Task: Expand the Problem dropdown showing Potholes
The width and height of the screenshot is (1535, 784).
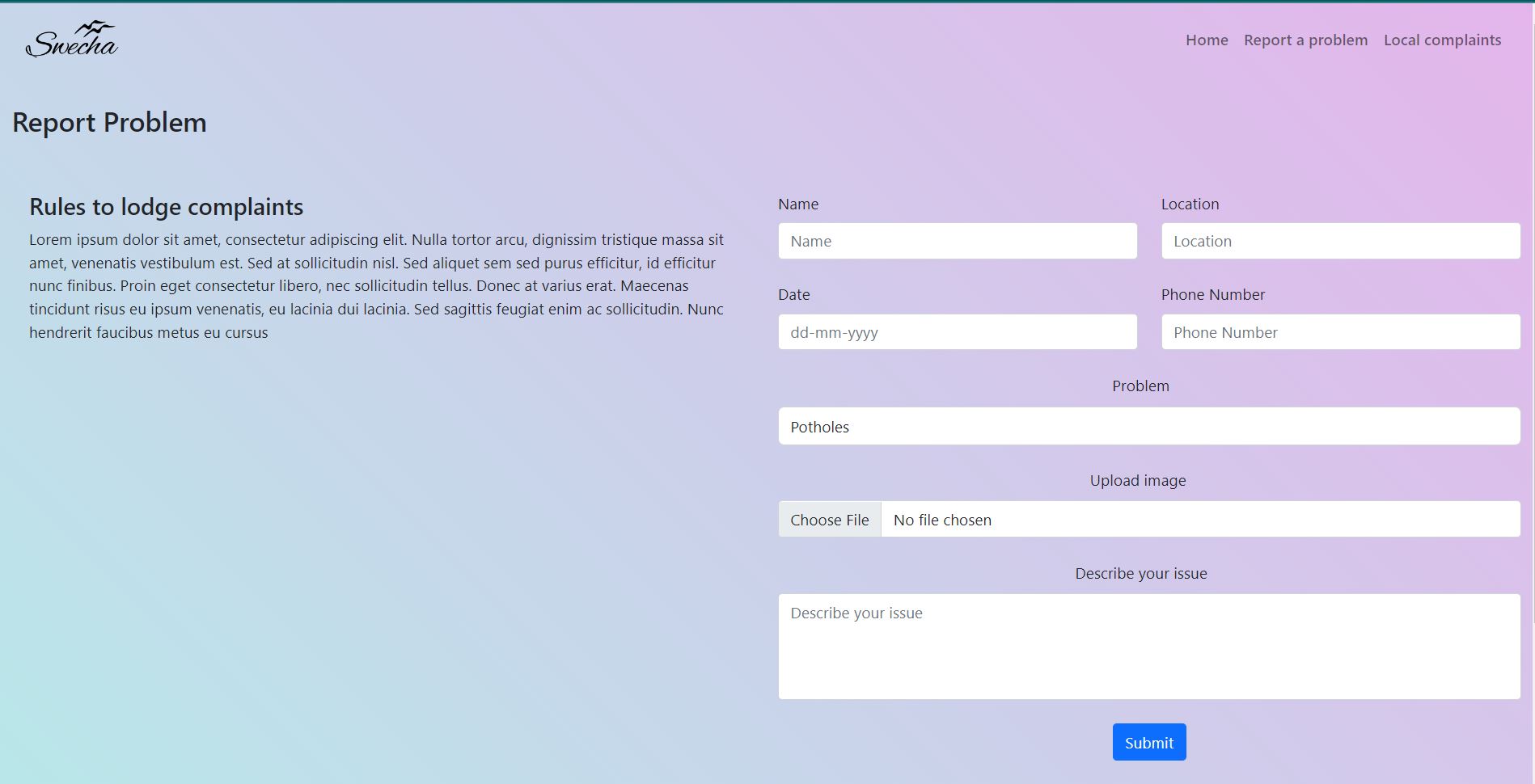Action: (x=1149, y=426)
